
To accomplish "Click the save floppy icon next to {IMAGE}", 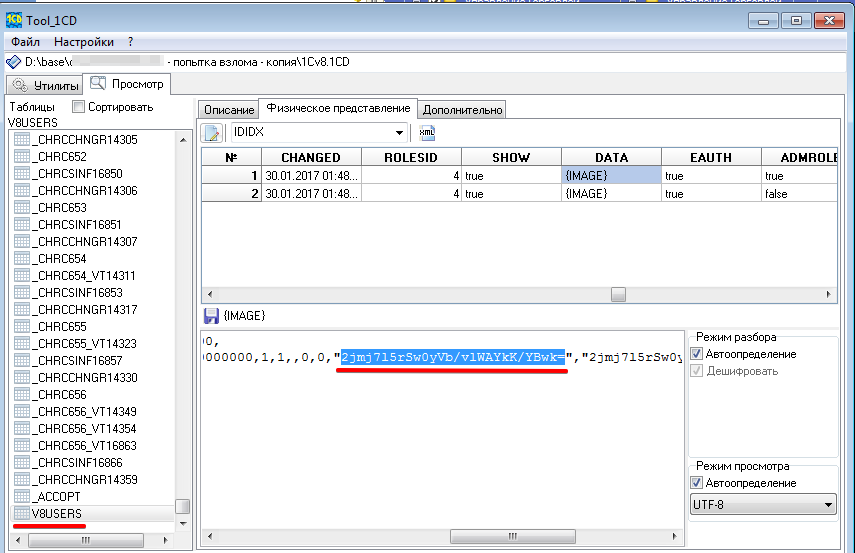I will coord(210,315).
